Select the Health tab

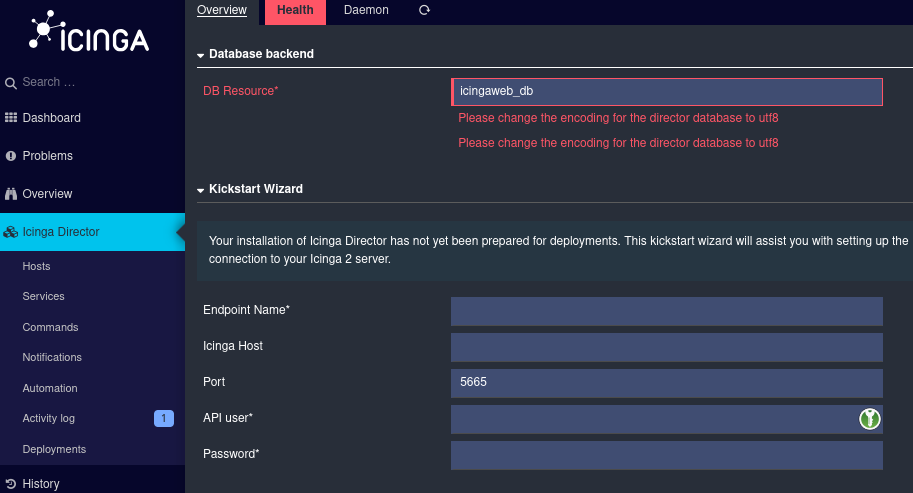click(295, 12)
